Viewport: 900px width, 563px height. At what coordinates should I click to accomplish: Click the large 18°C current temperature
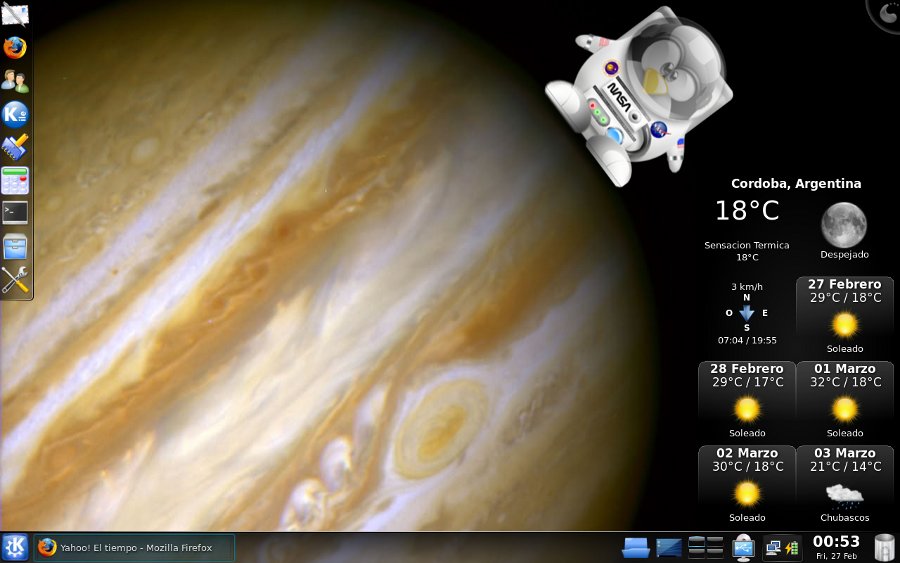(x=747, y=211)
